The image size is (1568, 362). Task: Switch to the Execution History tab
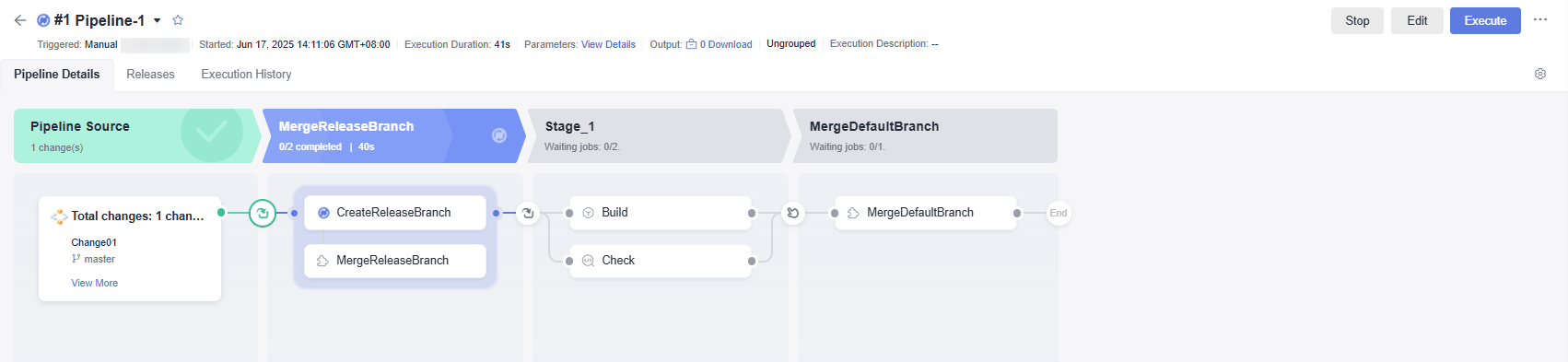[x=246, y=74]
